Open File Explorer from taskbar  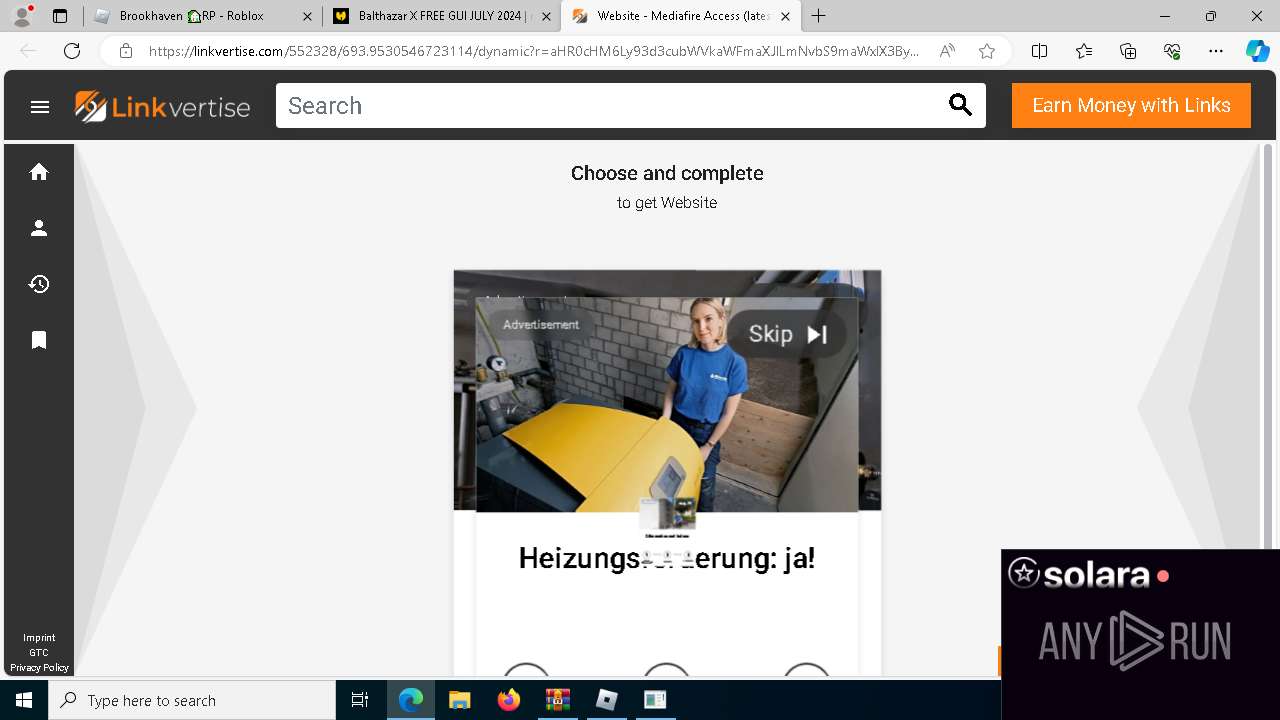[459, 700]
